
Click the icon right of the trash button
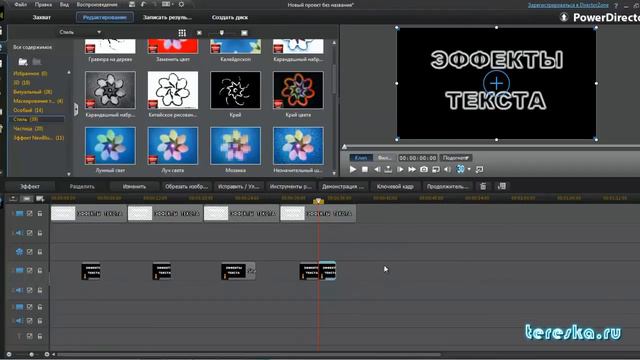click(x=502, y=186)
